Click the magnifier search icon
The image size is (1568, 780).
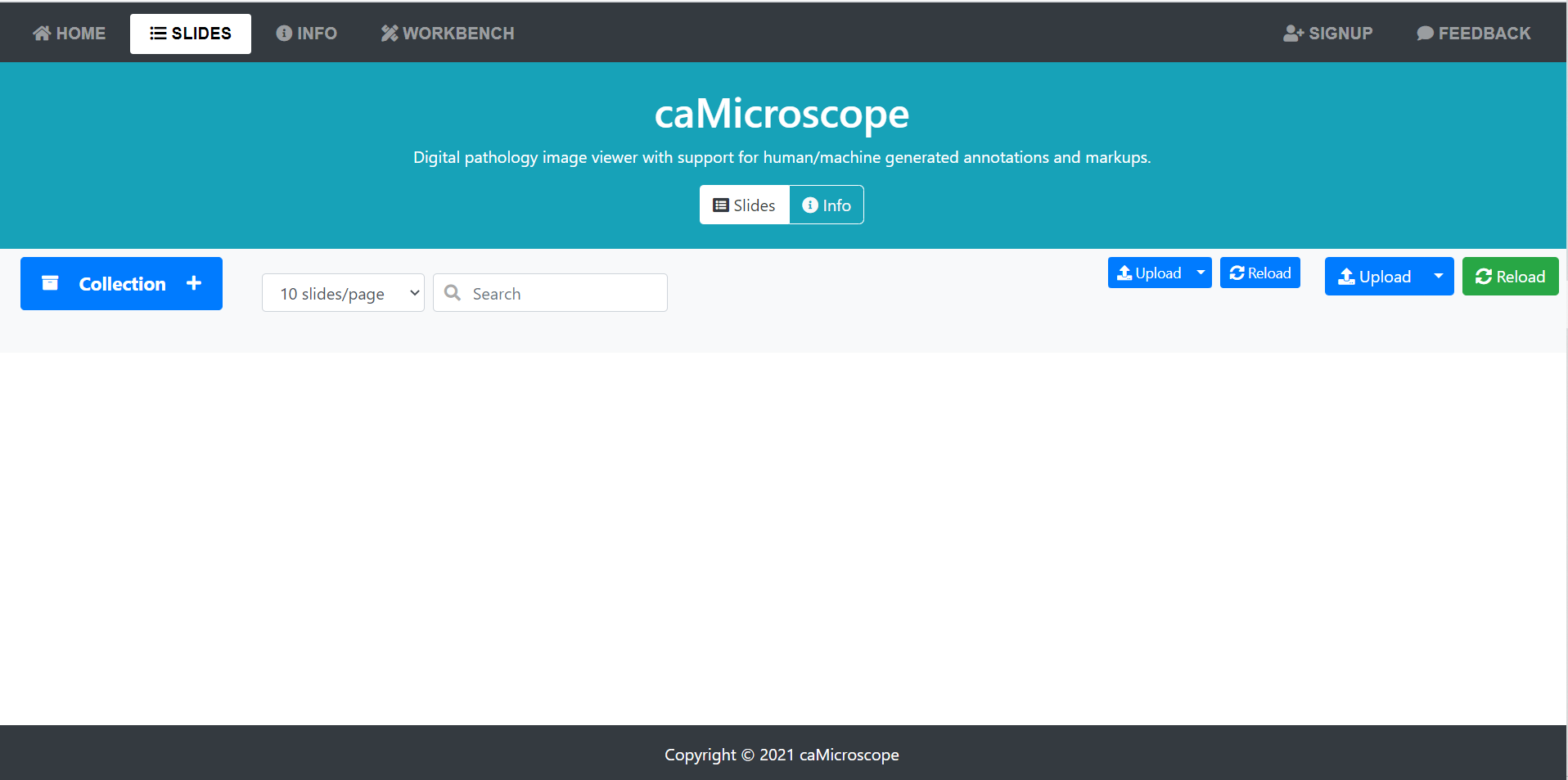(x=453, y=292)
